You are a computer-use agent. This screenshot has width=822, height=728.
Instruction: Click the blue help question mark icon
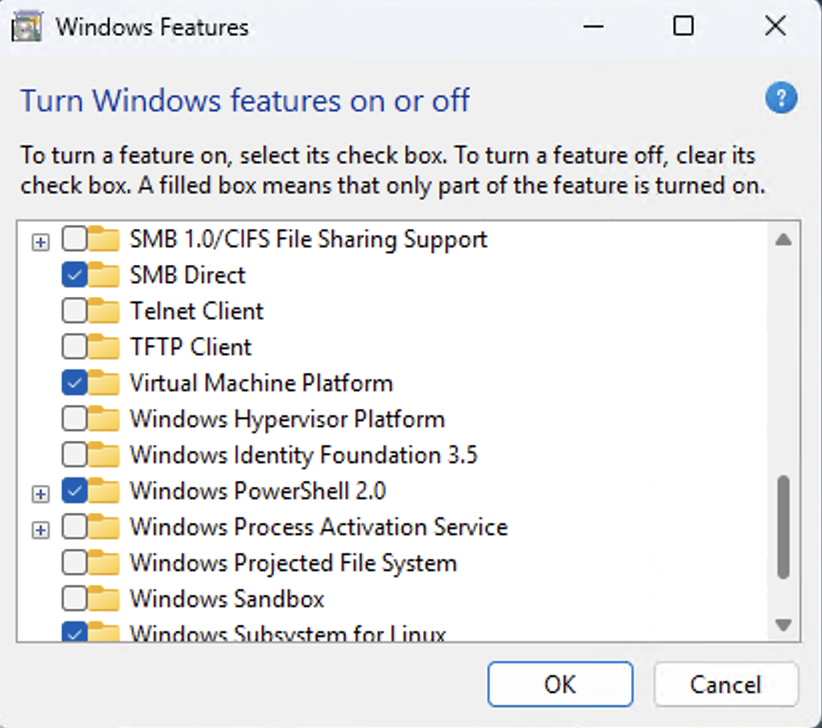(780, 99)
